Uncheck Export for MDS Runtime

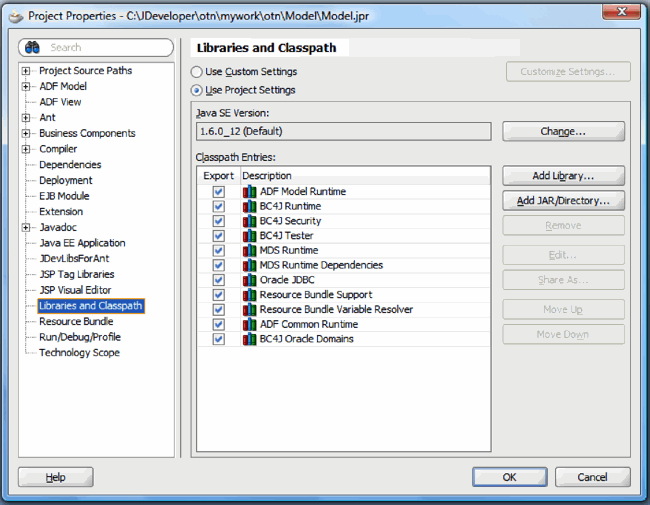[x=219, y=250]
